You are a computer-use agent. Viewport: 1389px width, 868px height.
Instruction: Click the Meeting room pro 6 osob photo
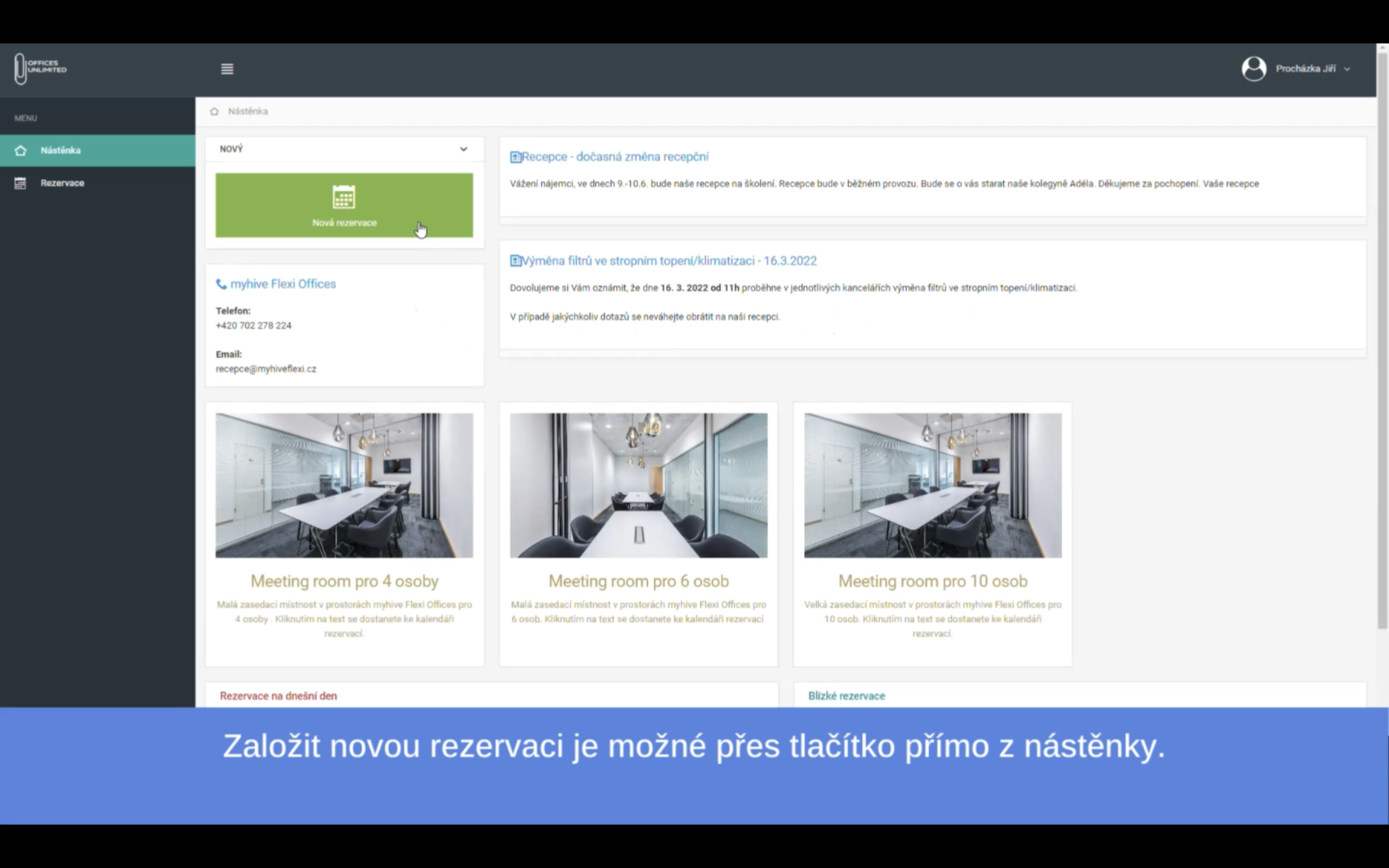[x=638, y=485]
